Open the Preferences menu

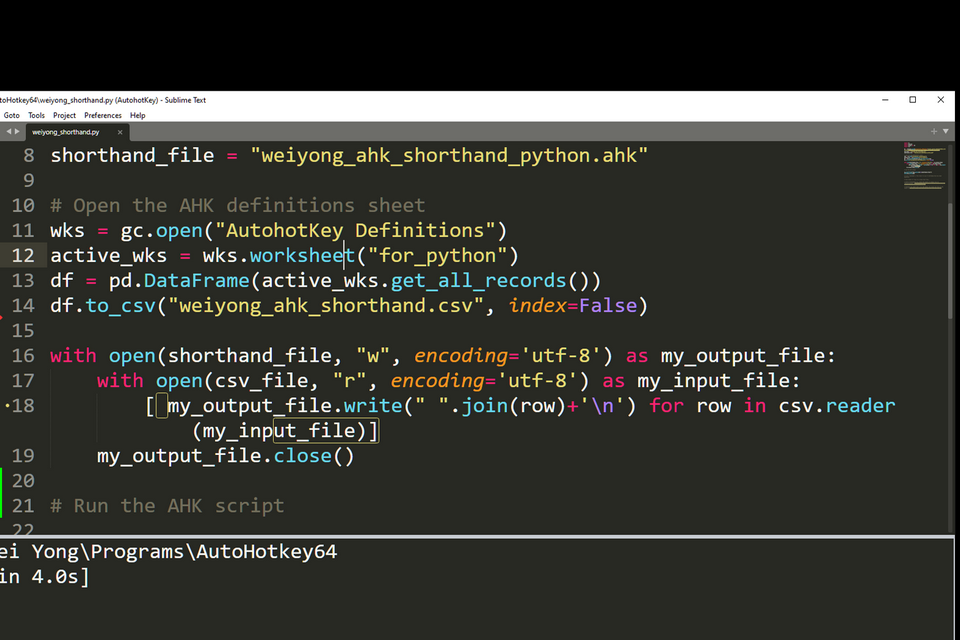[x=103, y=115]
